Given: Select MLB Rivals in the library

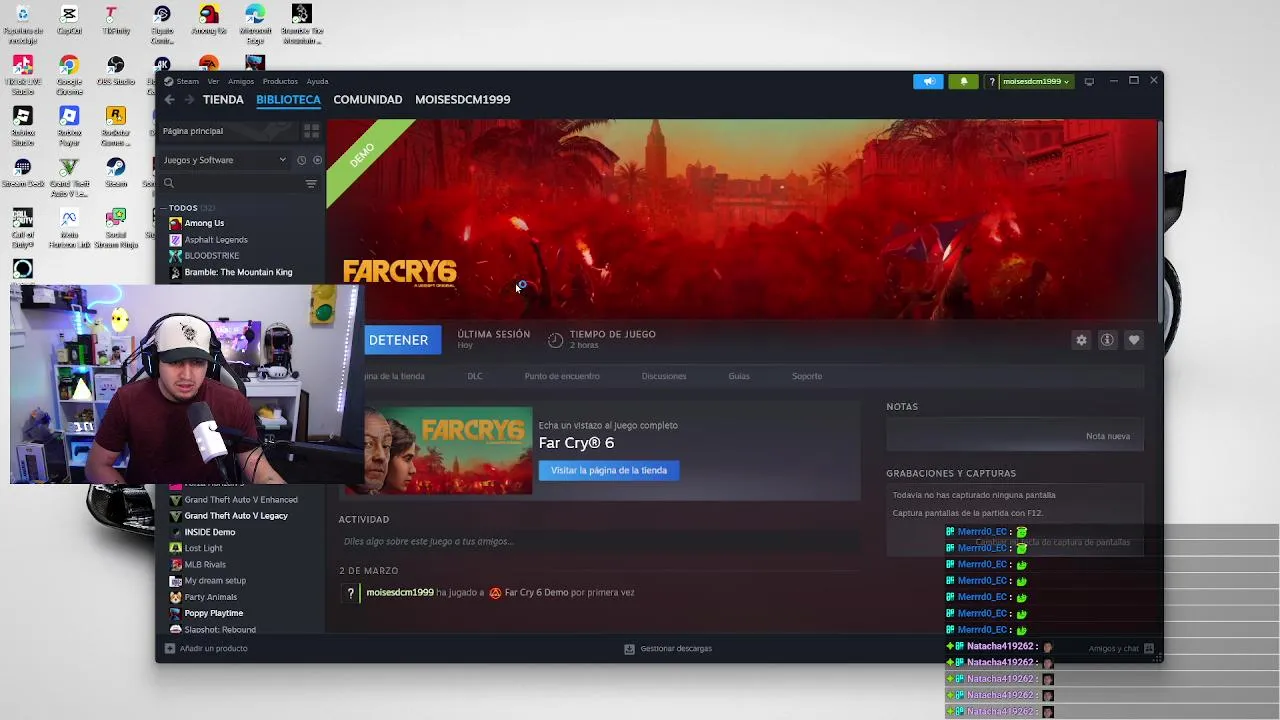Looking at the screenshot, I should (205, 565).
